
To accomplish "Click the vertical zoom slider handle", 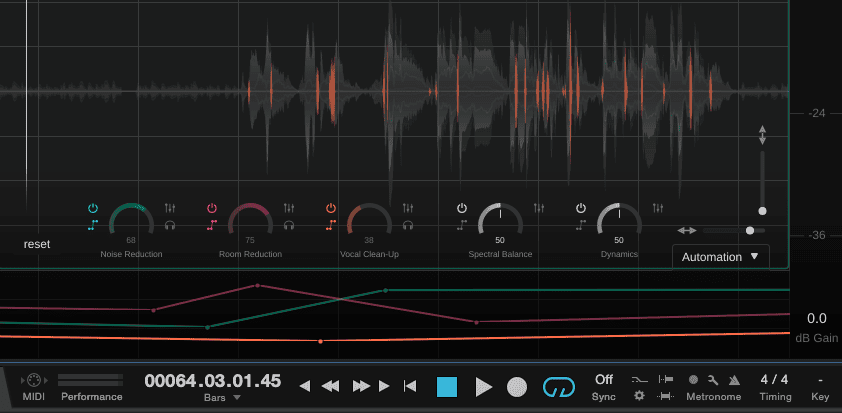I will [762, 211].
